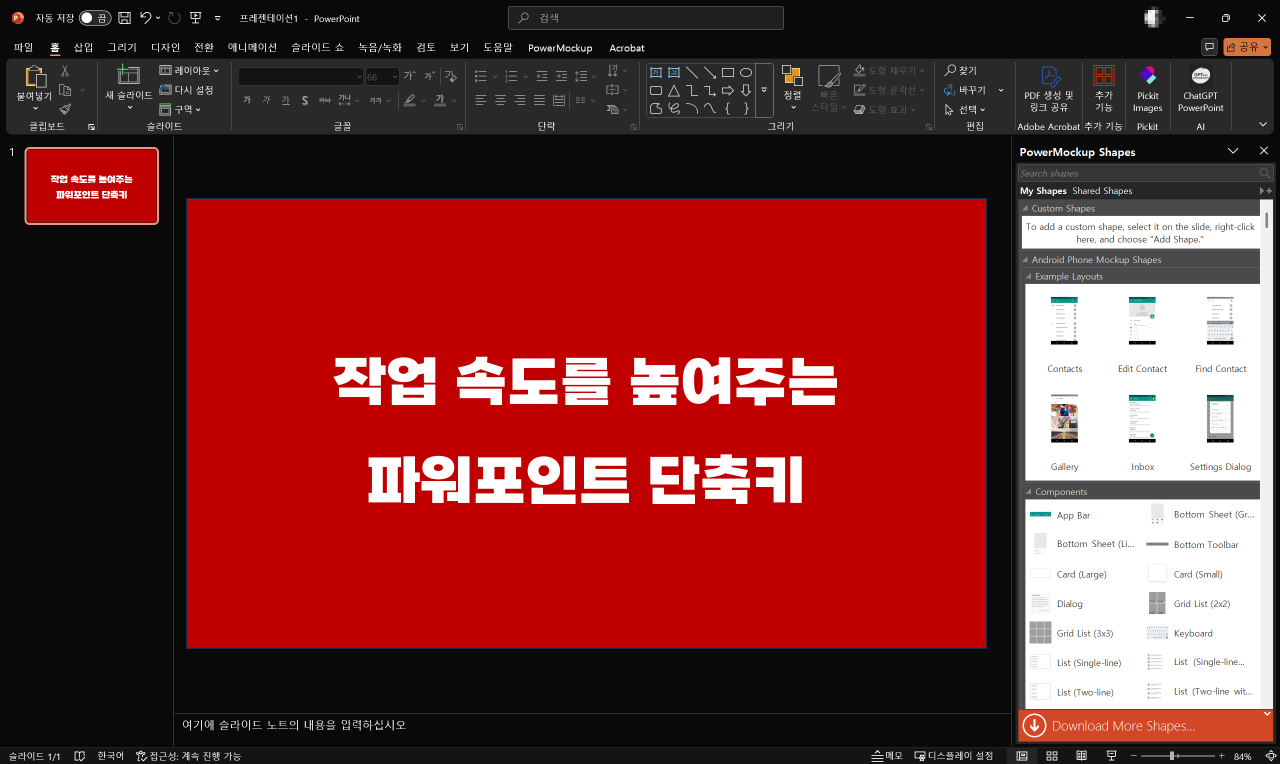Open comments pane icon near Share
The height and width of the screenshot is (764, 1280).
pyautogui.click(x=1209, y=47)
